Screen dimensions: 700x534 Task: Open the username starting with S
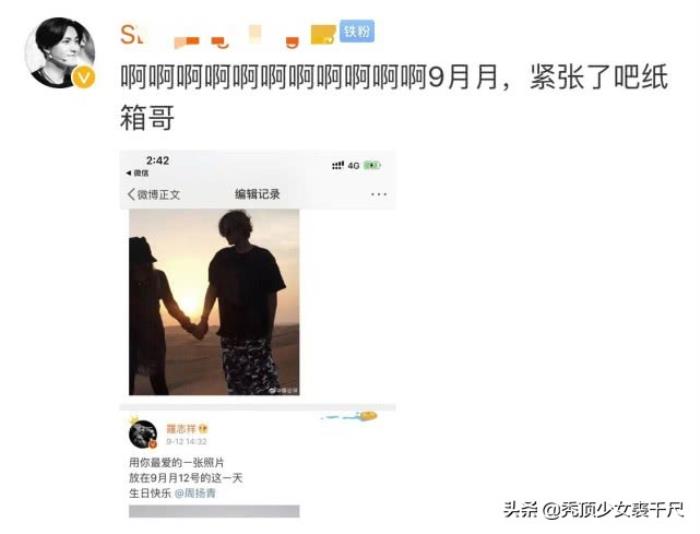coord(131,34)
